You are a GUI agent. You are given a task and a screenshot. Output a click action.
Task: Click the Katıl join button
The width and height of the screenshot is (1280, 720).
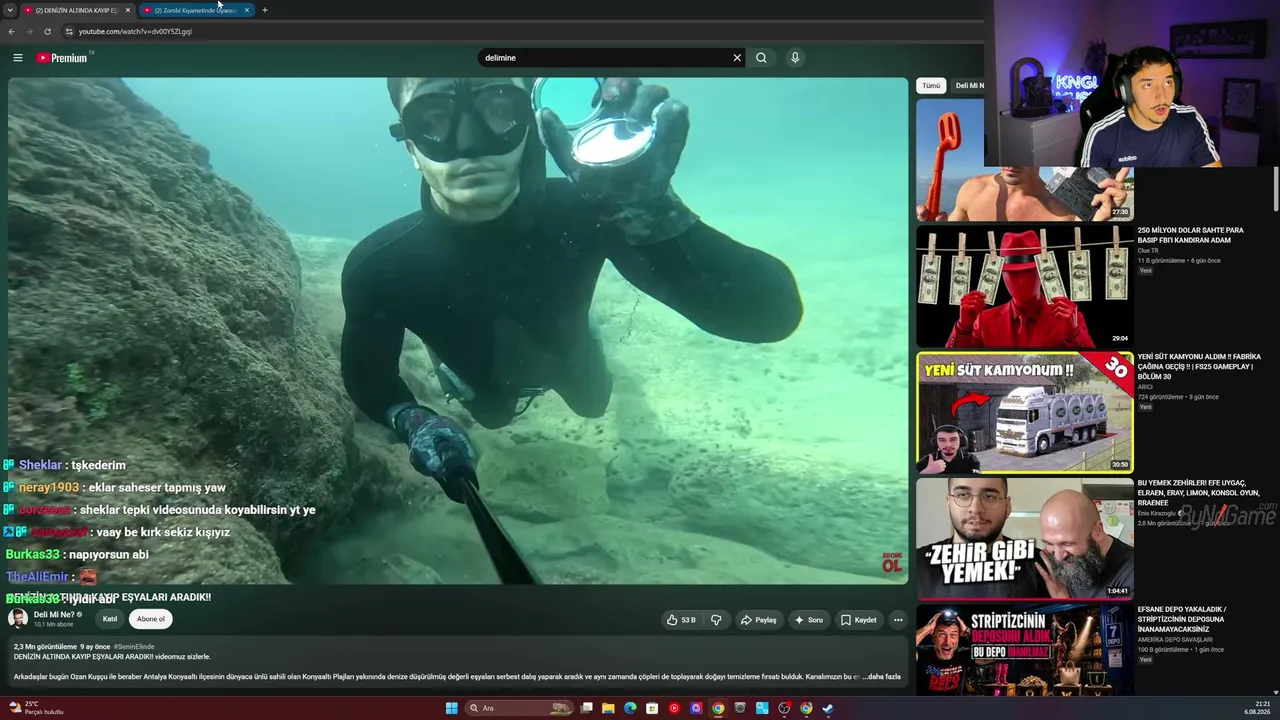click(x=110, y=619)
